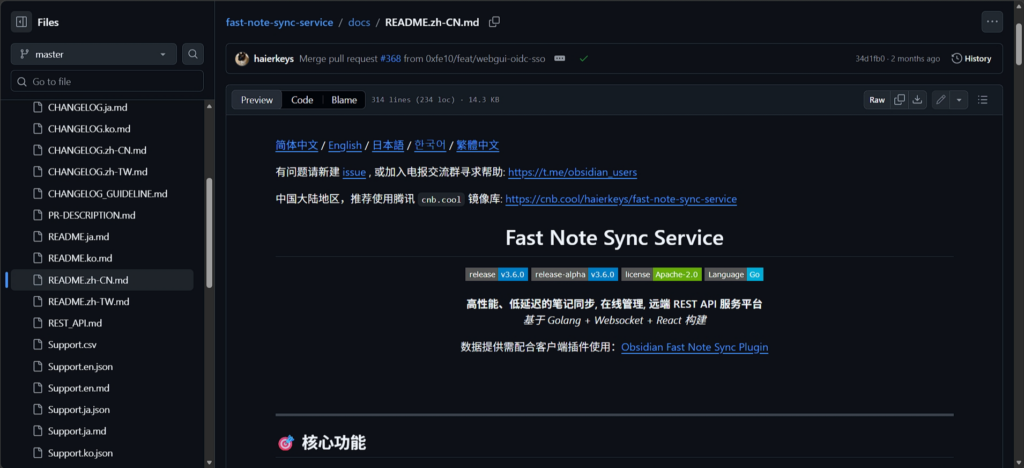Open document outline list icon
This screenshot has height=468, width=1024.
[982, 100]
